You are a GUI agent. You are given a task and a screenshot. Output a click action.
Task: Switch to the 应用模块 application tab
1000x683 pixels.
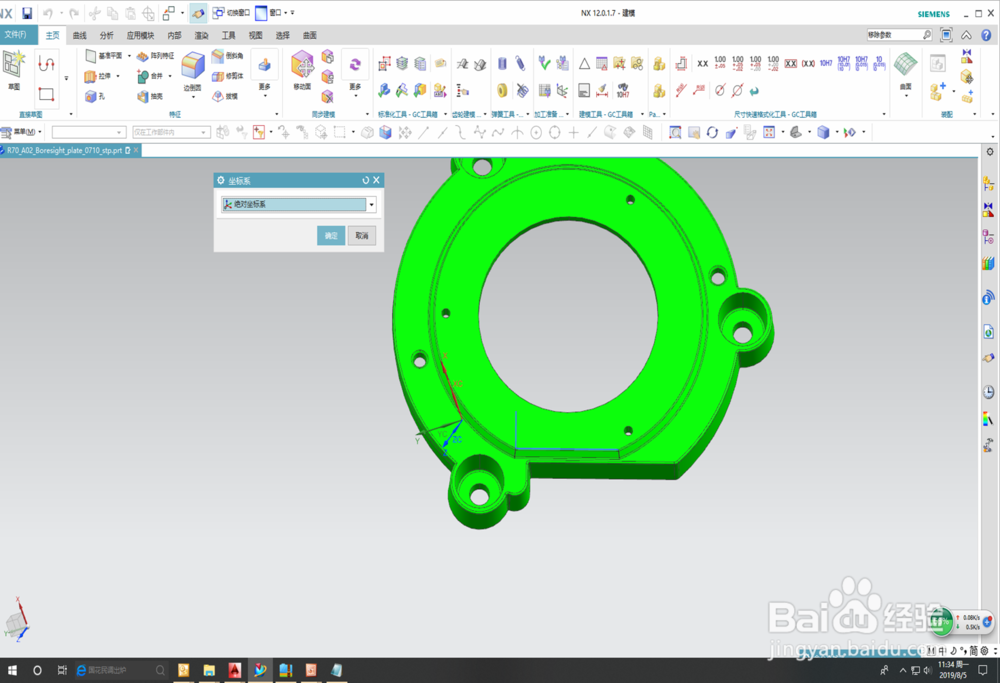point(140,35)
